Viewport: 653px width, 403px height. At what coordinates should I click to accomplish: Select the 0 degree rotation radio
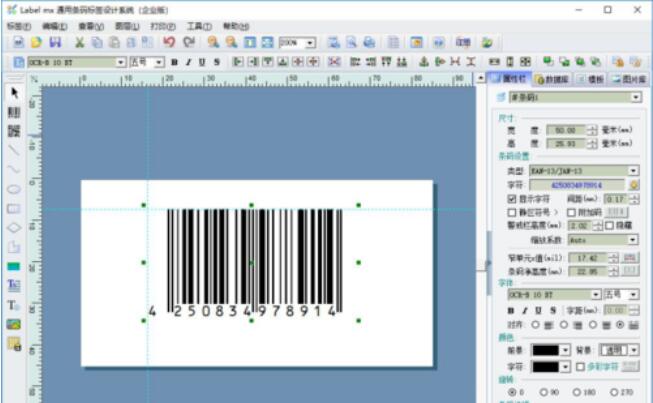[512, 392]
